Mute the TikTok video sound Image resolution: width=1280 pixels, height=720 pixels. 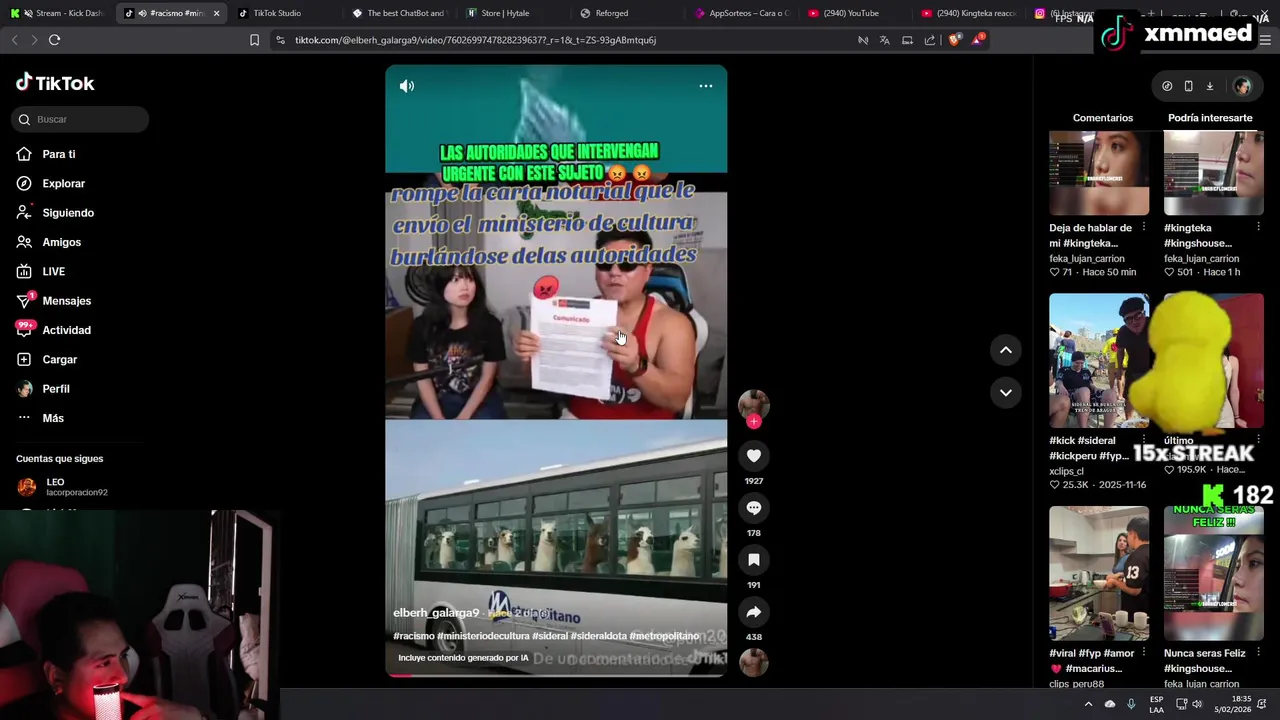pos(407,86)
